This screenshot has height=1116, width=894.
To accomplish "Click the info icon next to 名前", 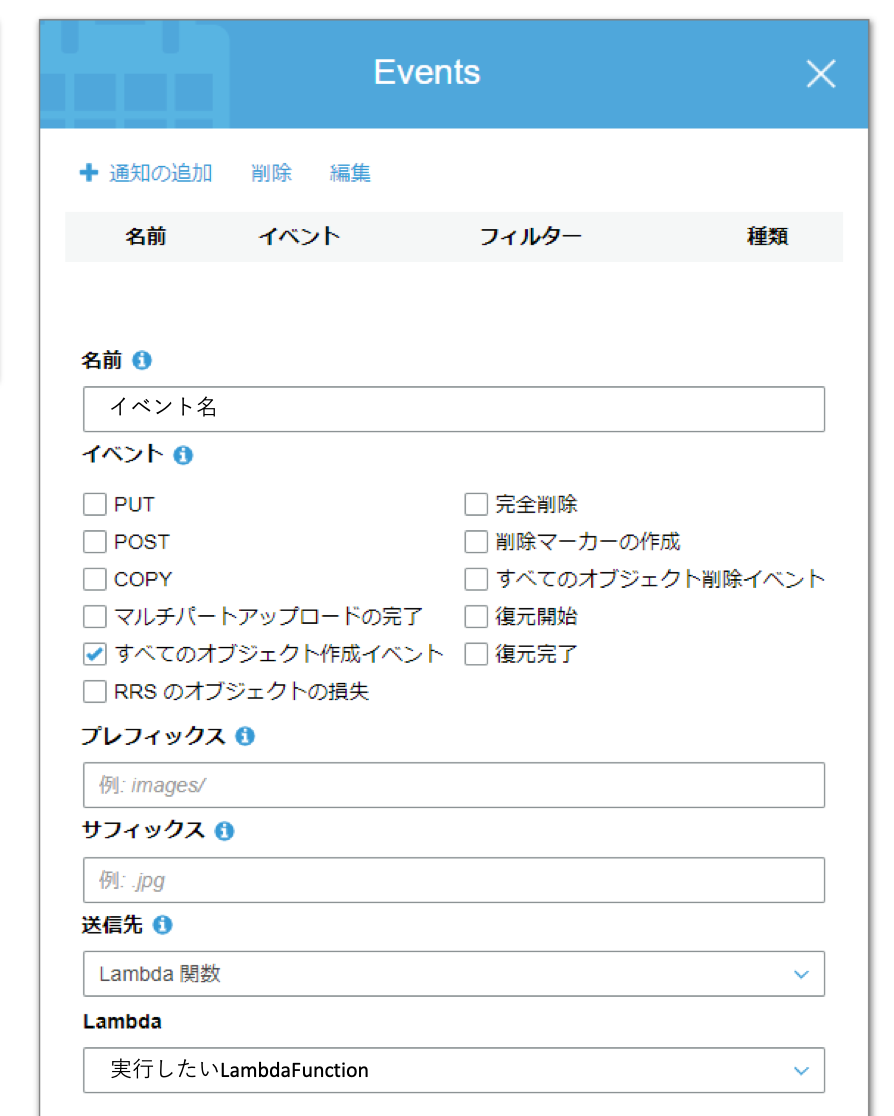I will (x=142, y=360).
